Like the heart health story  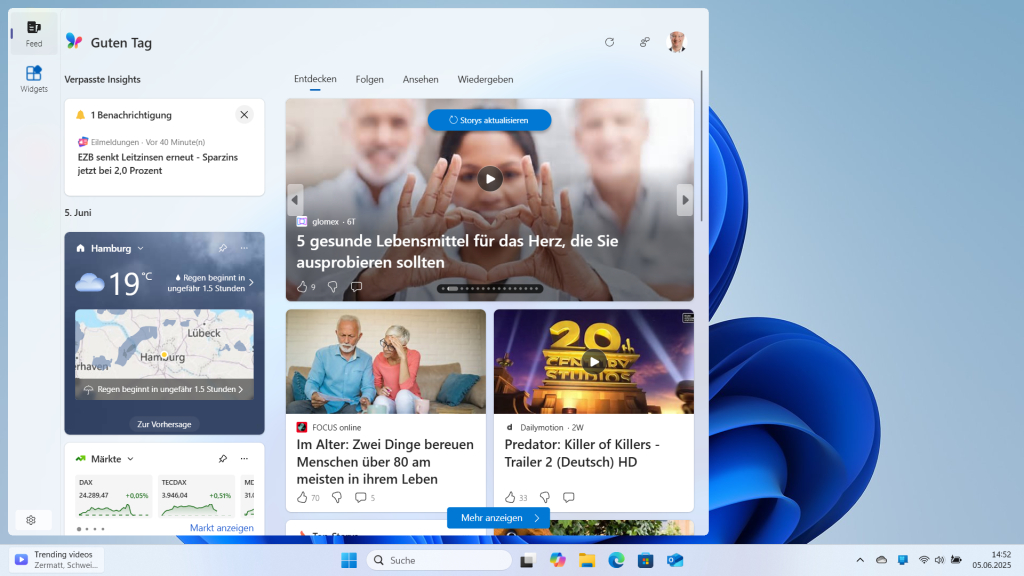pyautogui.click(x=302, y=287)
